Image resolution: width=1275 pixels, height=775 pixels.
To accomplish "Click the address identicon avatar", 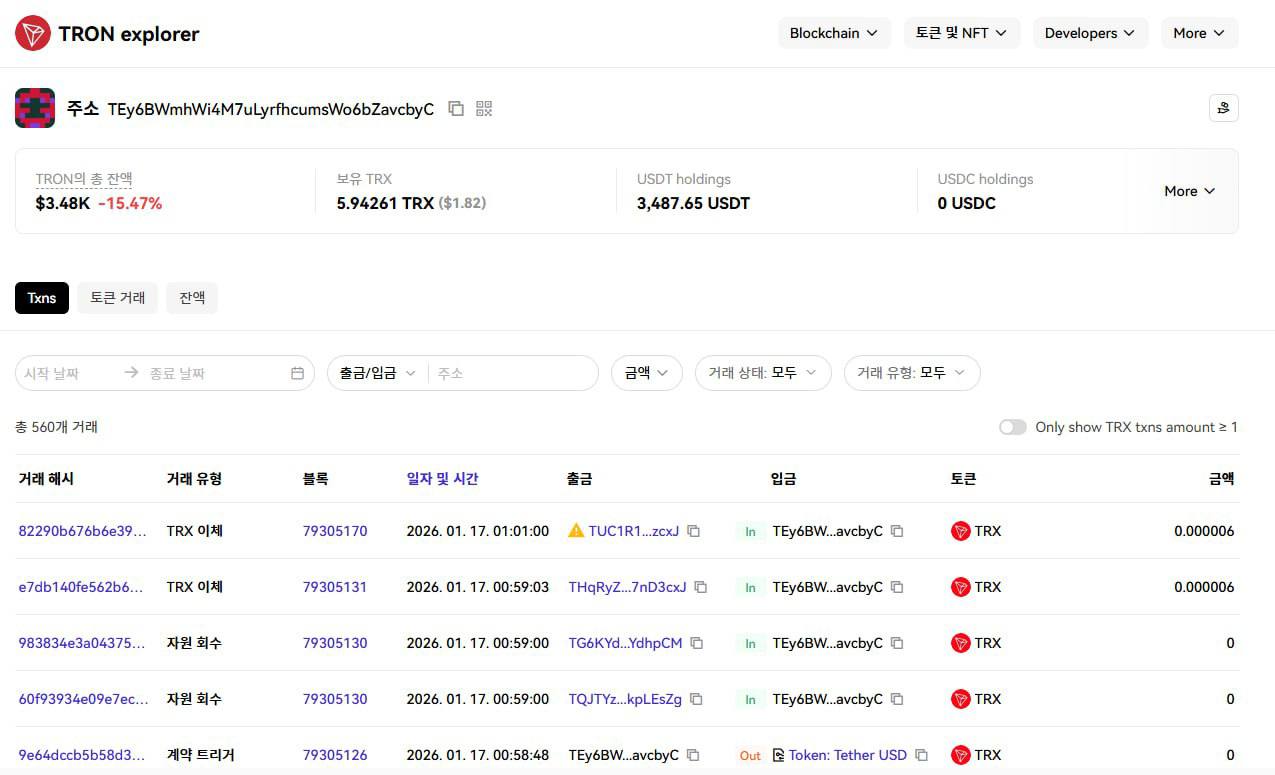I will [x=35, y=108].
